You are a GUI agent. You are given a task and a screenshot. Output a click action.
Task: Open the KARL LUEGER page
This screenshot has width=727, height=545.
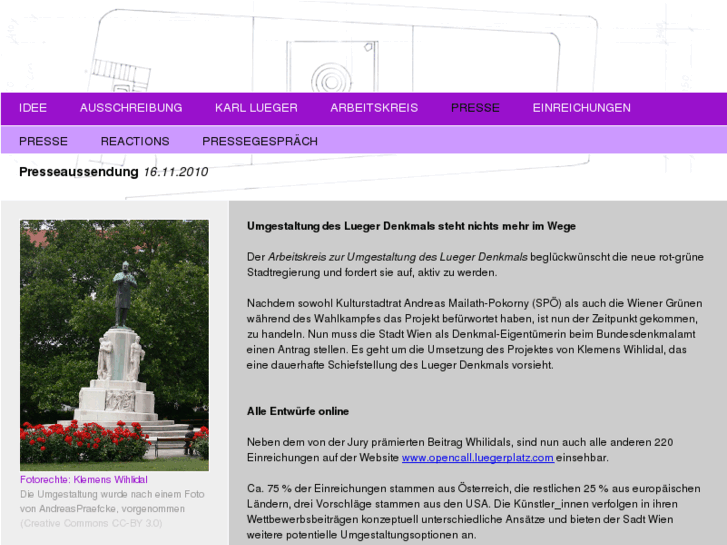point(256,108)
